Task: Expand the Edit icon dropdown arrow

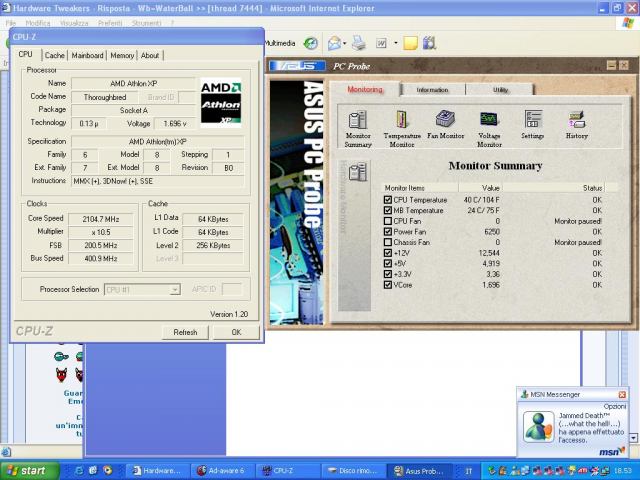Action: [396, 42]
